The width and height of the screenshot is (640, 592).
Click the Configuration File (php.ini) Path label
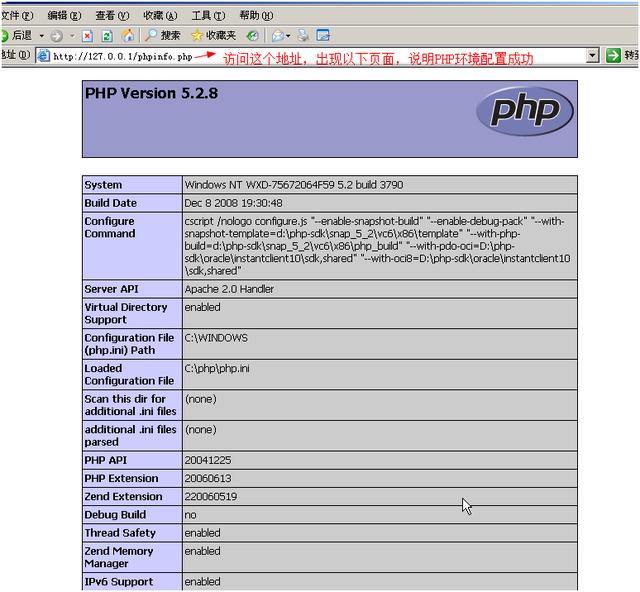click(129, 344)
